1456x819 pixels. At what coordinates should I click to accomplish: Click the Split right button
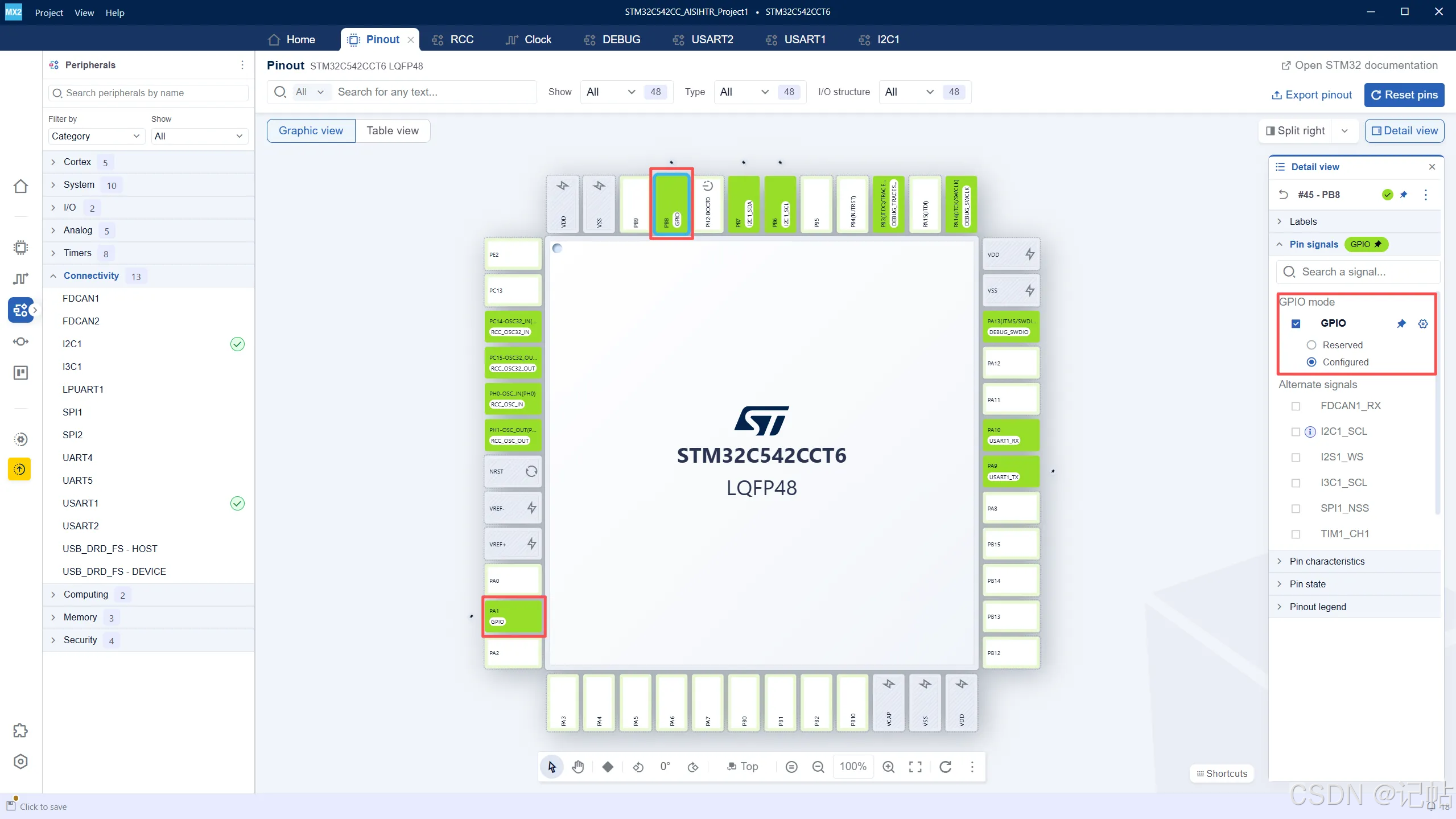pyautogui.click(x=1296, y=131)
